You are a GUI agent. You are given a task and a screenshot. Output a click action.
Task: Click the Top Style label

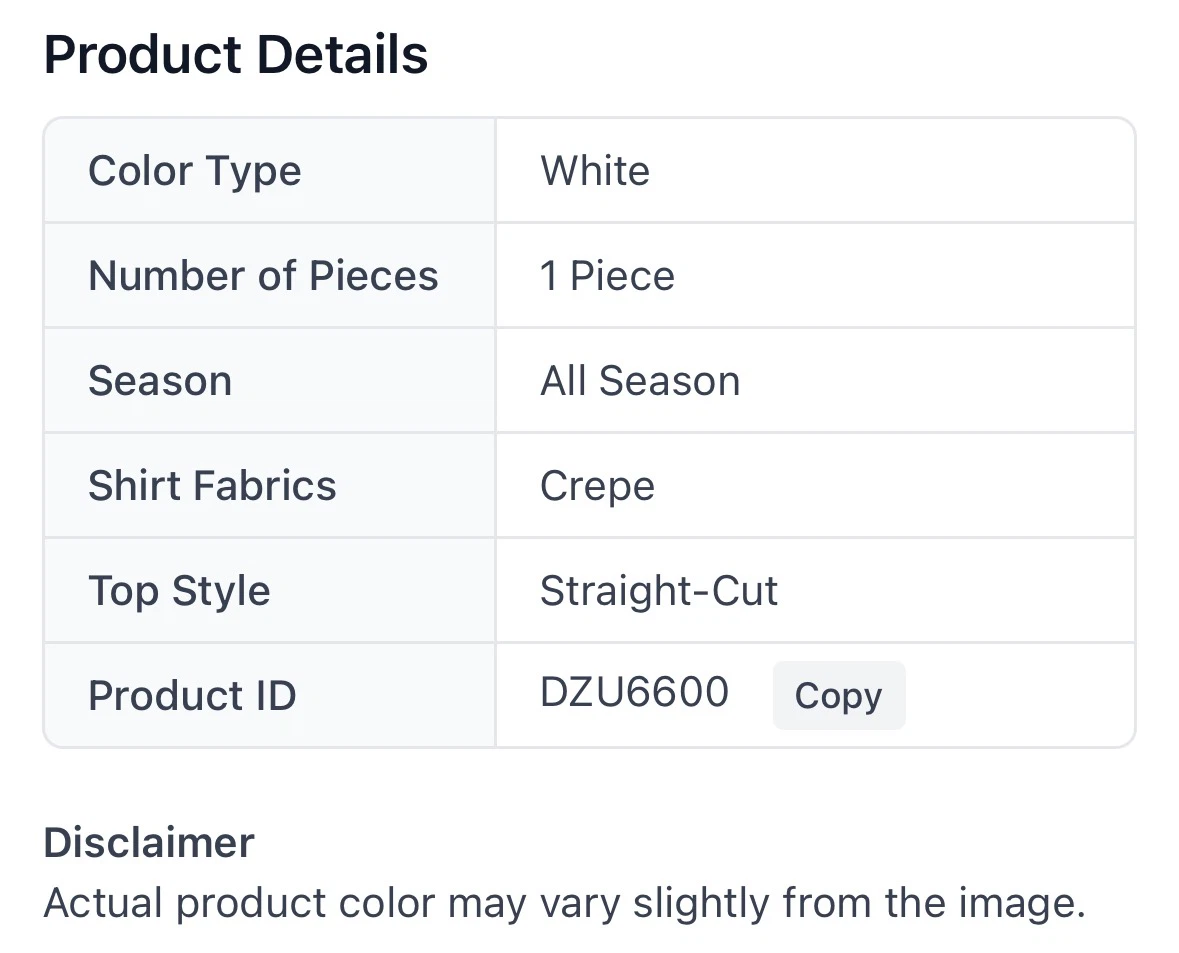pos(179,591)
